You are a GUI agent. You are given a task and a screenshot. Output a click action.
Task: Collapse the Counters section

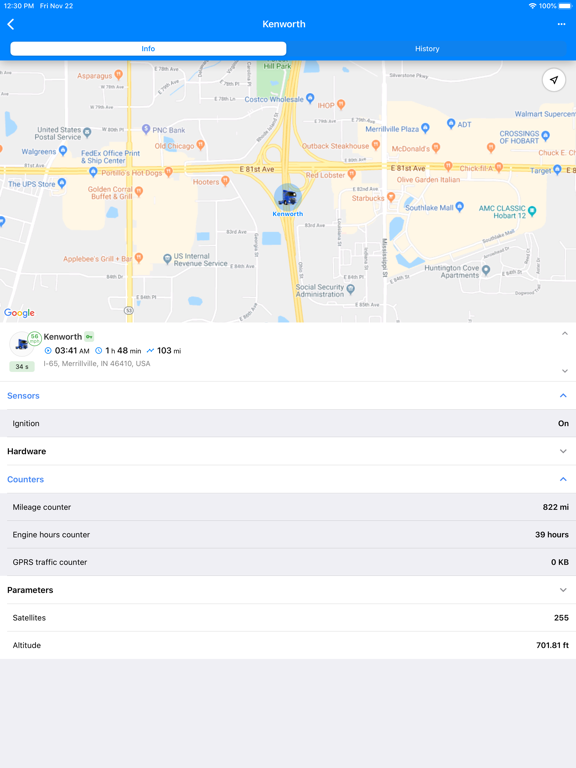coord(563,479)
